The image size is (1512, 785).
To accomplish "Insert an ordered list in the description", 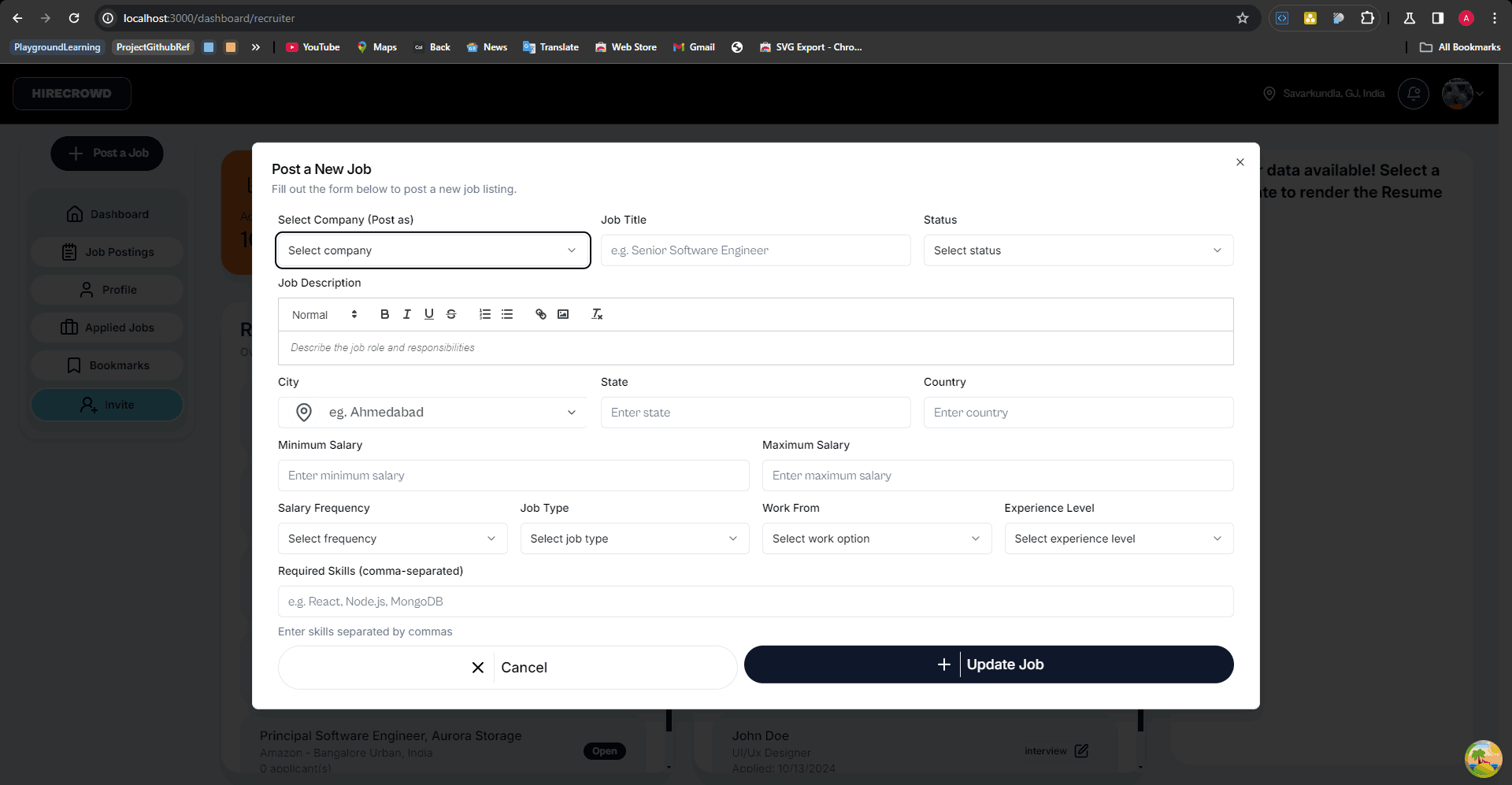I will 485,314.
